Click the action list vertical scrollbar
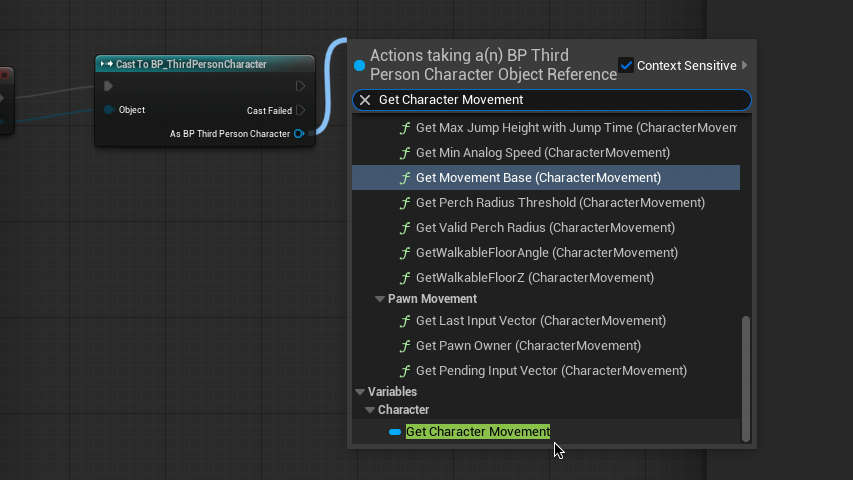The height and width of the screenshot is (480, 853). click(x=745, y=378)
